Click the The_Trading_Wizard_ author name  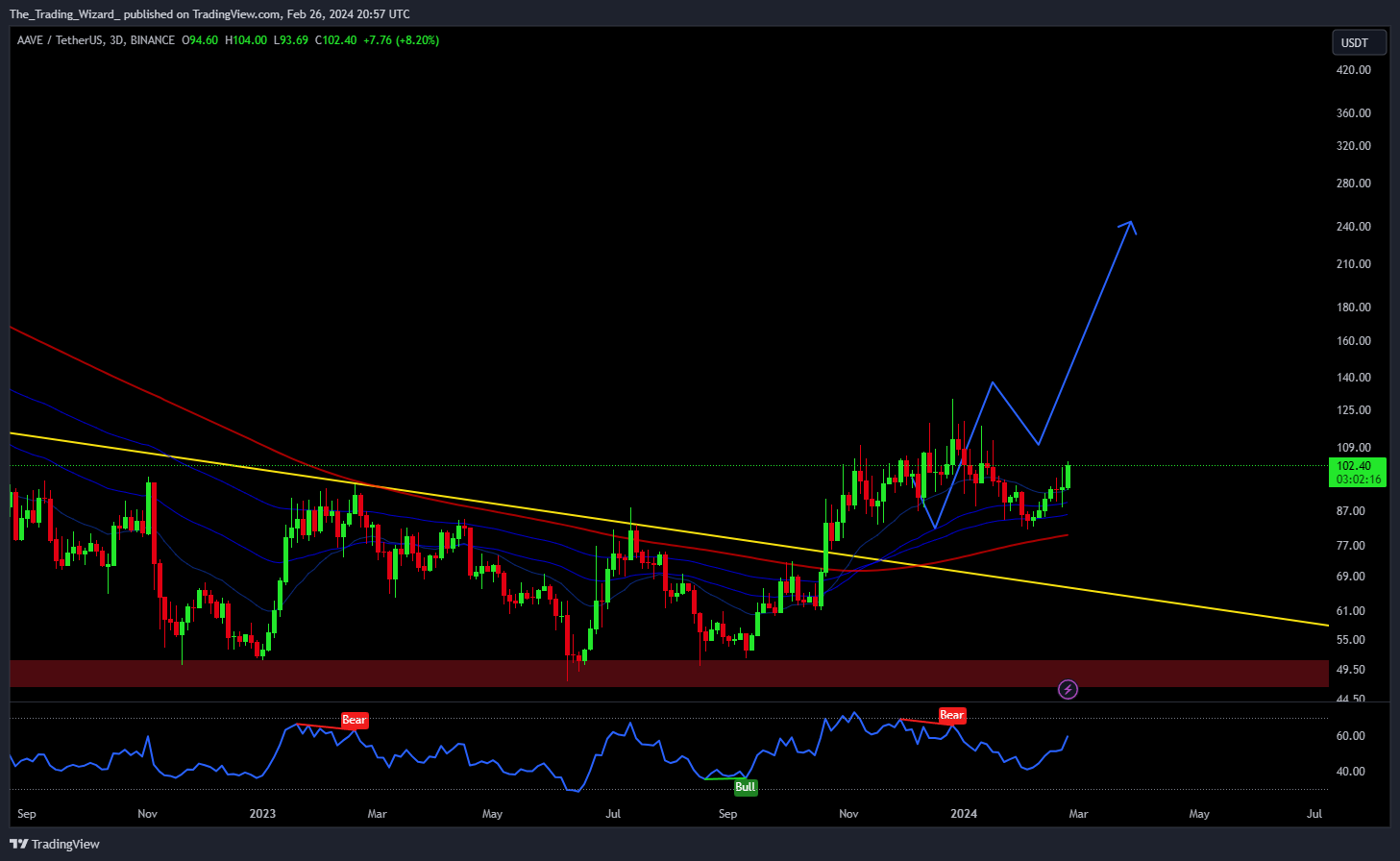coord(65,14)
